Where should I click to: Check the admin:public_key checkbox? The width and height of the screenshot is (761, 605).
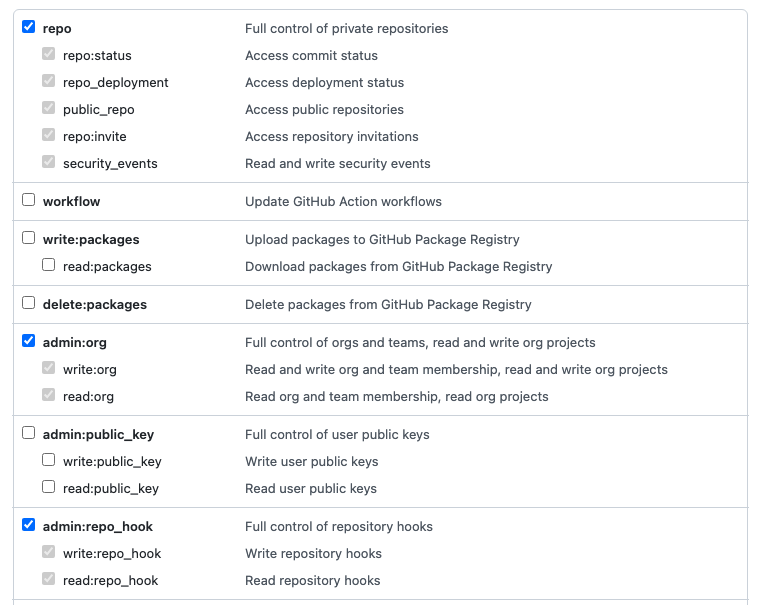coord(29,433)
